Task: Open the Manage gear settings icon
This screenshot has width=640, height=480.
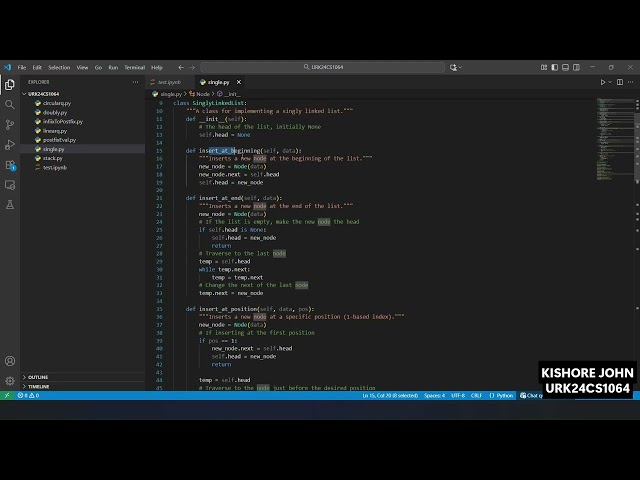Action: pos(10,381)
